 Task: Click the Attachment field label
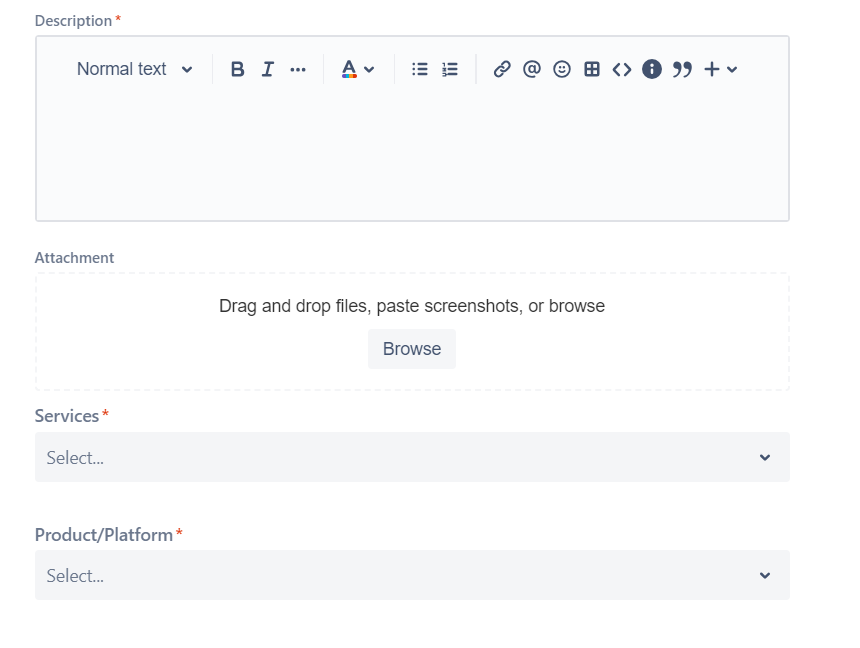pos(74,258)
